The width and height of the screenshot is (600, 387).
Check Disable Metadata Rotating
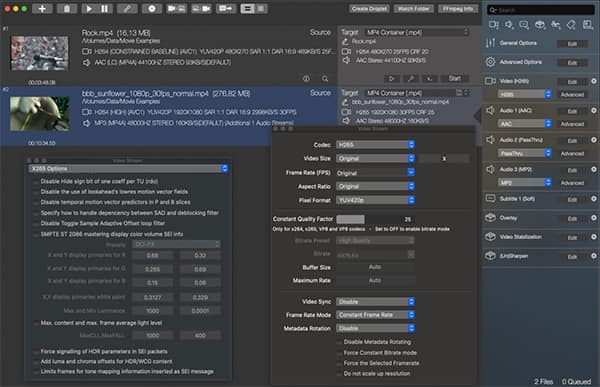click(339, 342)
